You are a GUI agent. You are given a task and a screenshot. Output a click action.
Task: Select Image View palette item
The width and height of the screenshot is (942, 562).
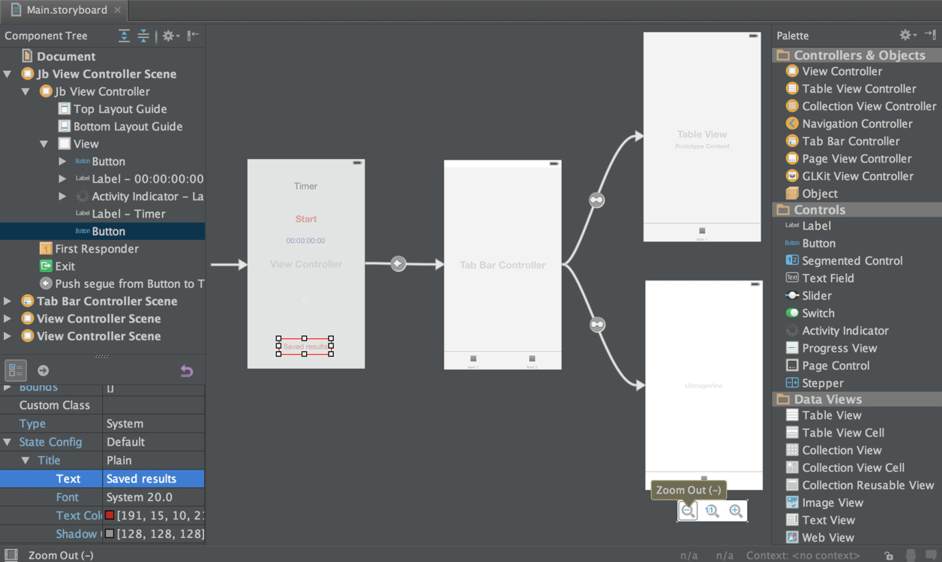824,502
